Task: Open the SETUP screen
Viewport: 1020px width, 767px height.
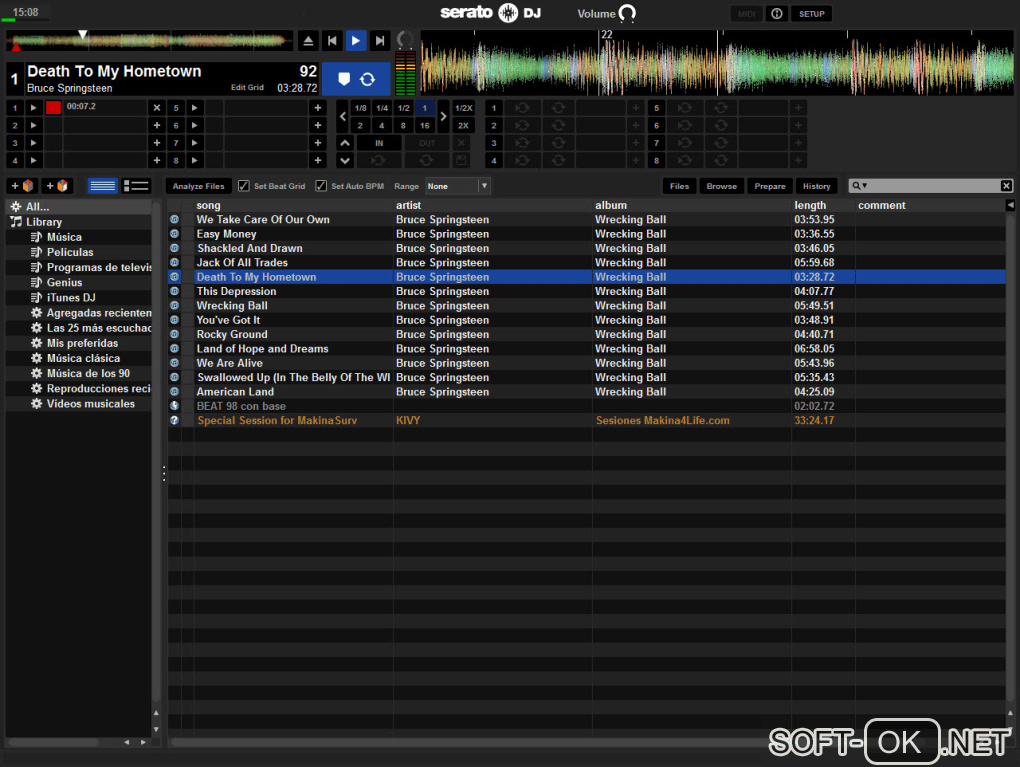Action: pos(811,14)
